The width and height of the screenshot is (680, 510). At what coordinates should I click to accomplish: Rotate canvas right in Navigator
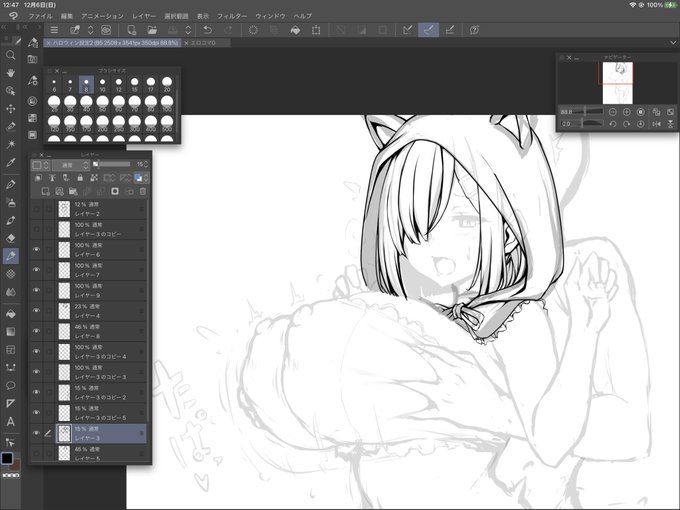pos(626,124)
